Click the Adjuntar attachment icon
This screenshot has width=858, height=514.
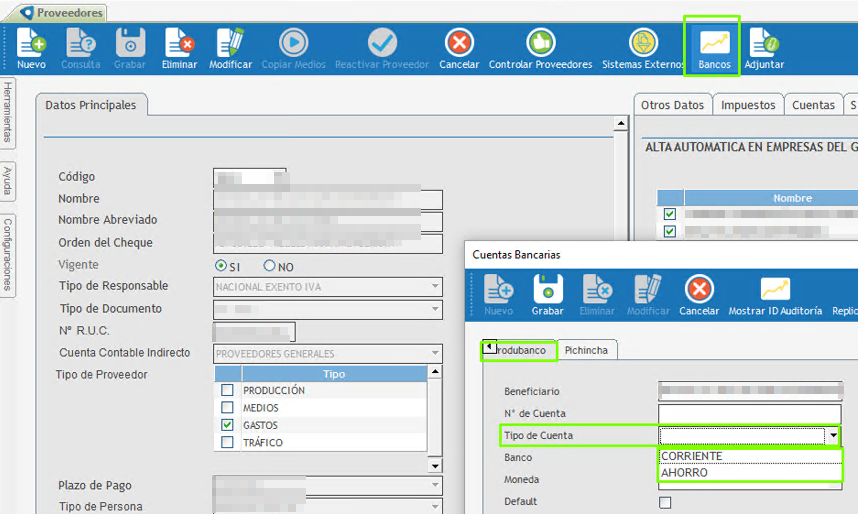pyautogui.click(x=764, y=43)
